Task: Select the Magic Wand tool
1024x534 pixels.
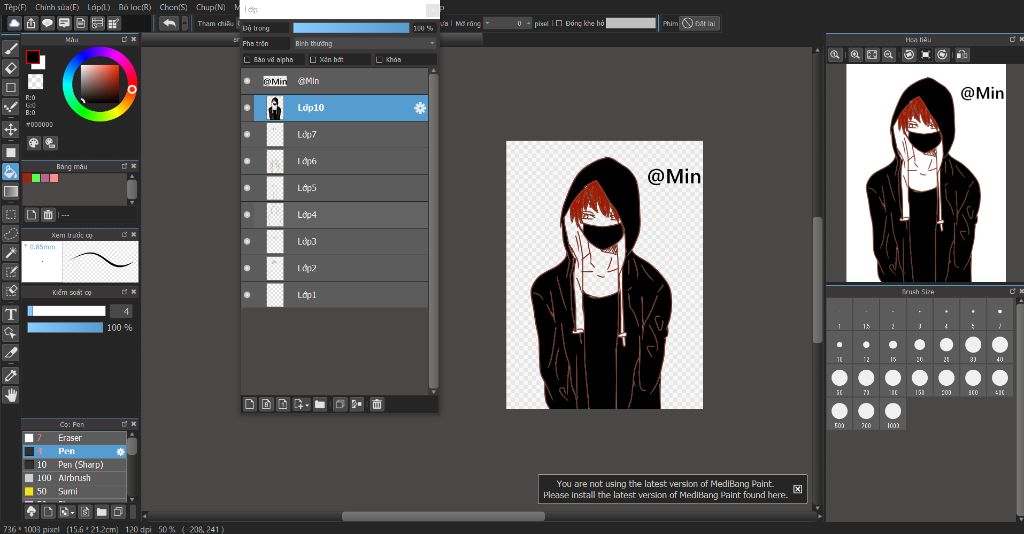Action: [10, 253]
